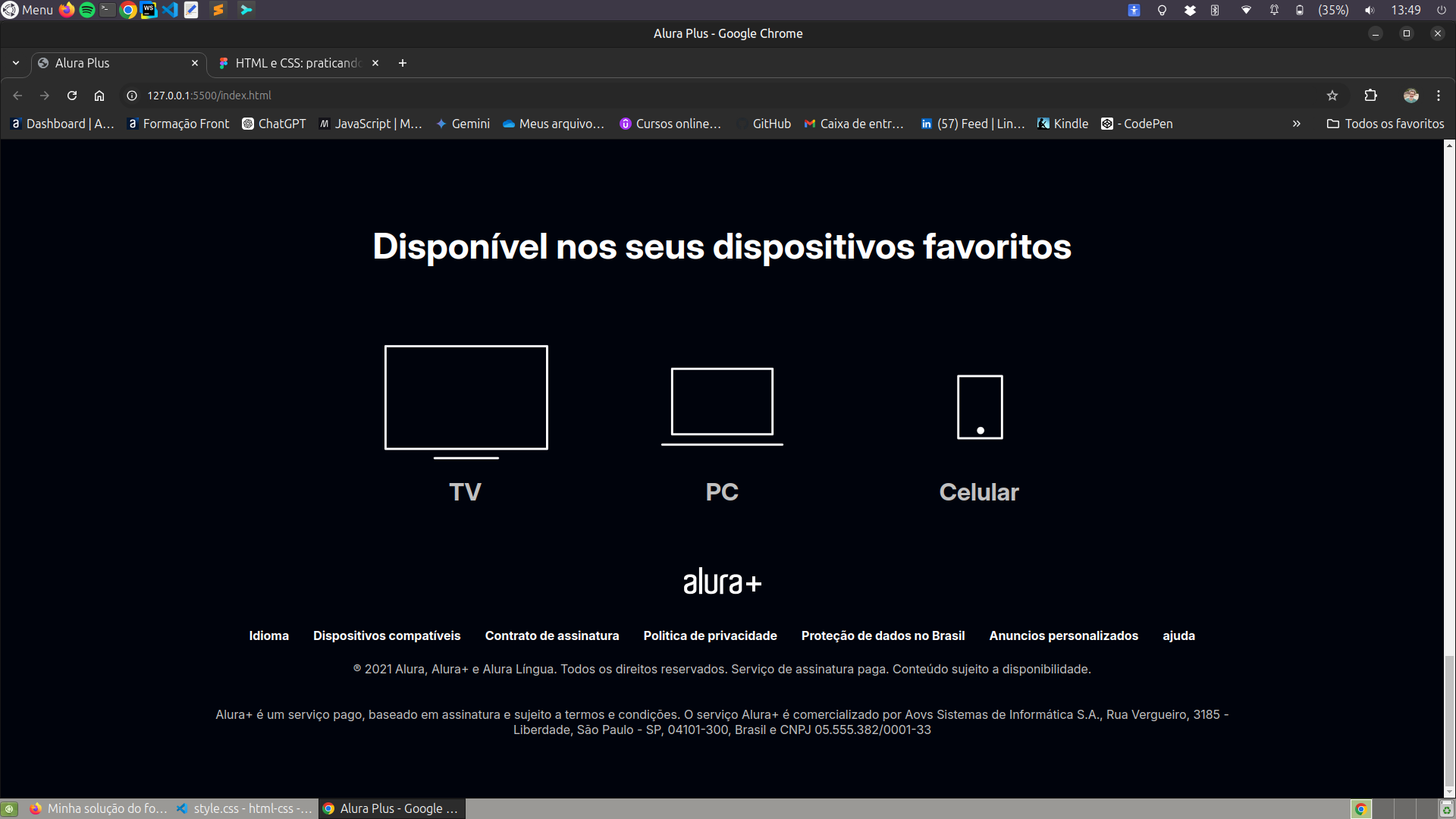Open the terminal launcher icon
The height and width of the screenshot is (819, 1456).
[108, 10]
